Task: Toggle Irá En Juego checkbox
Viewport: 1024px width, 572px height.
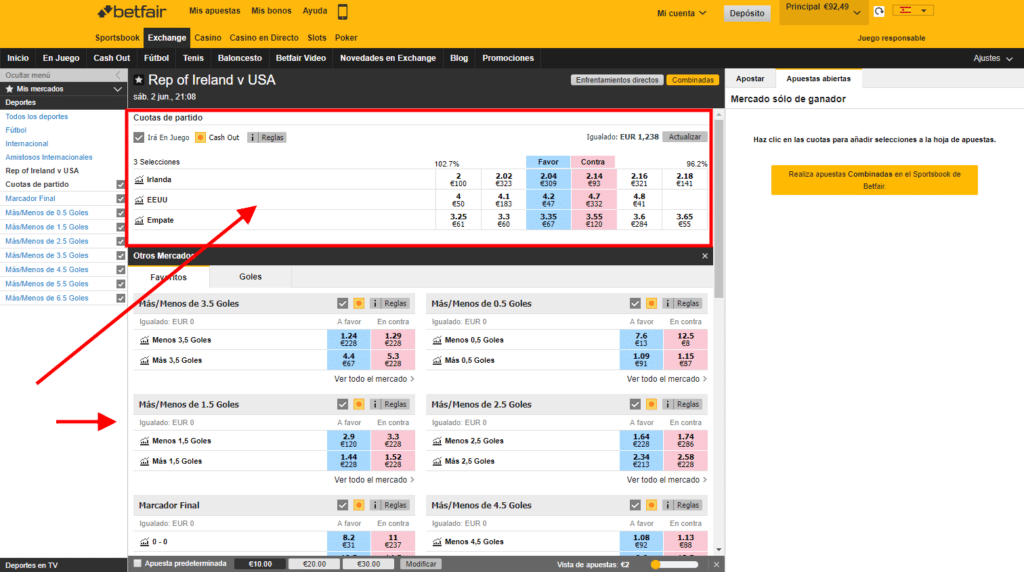Action: 138,137
